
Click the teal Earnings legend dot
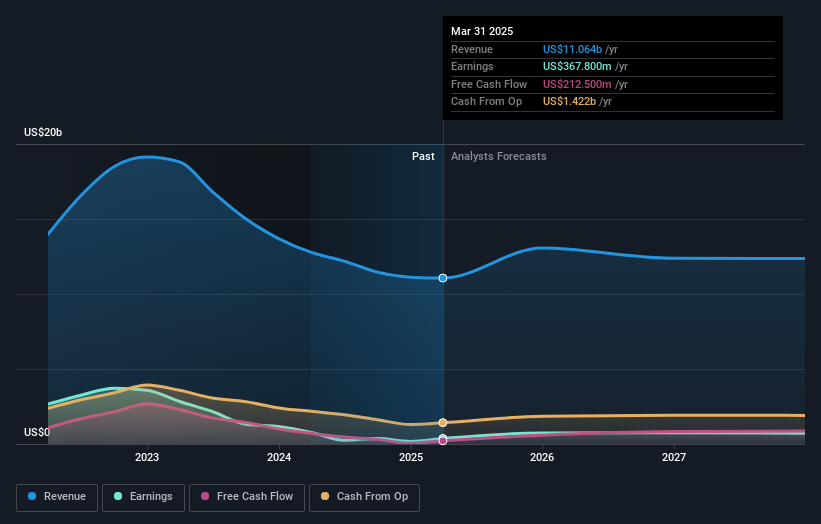click(118, 496)
